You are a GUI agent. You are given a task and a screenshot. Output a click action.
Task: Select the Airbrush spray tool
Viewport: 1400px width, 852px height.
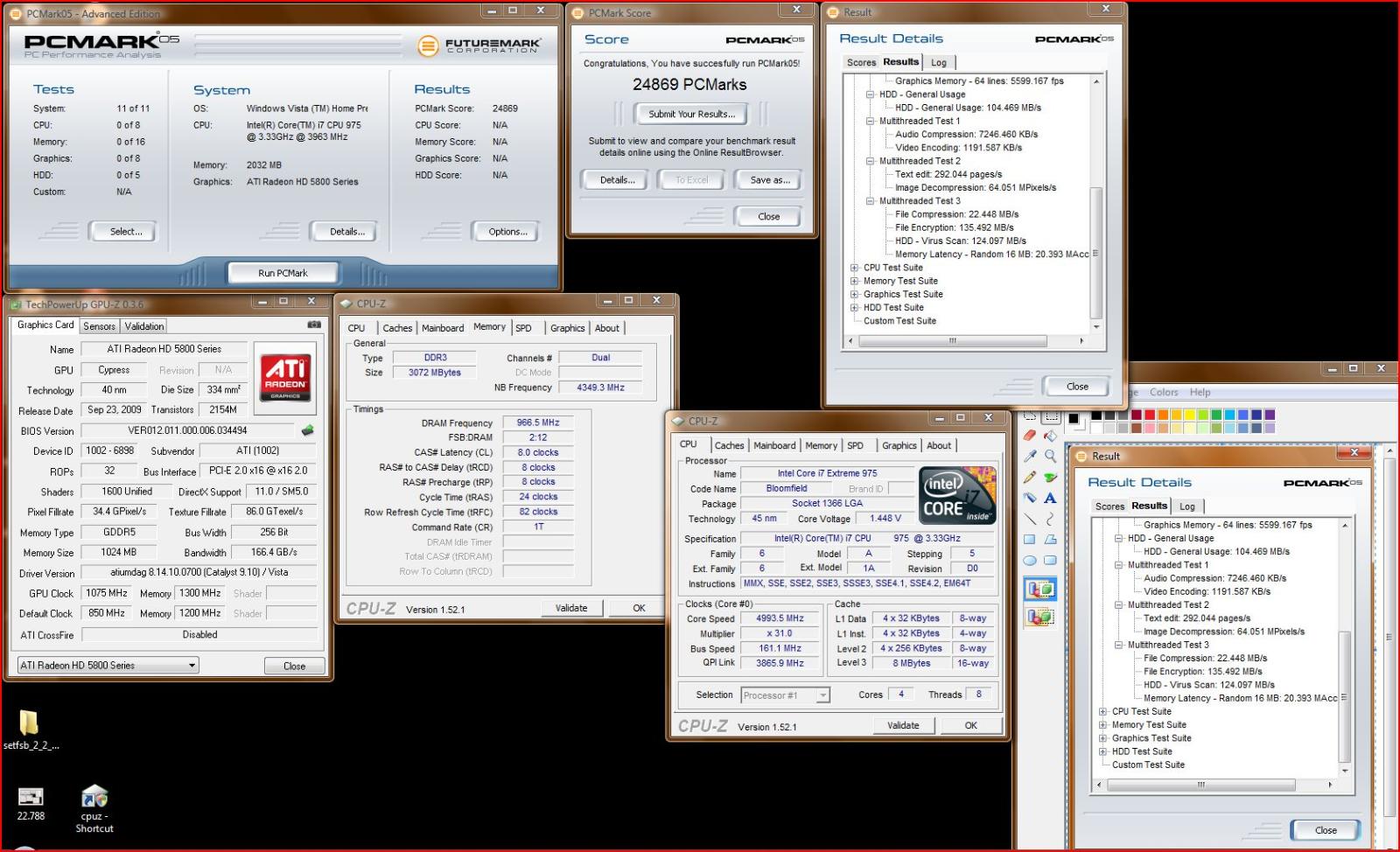[x=1030, y=498]
